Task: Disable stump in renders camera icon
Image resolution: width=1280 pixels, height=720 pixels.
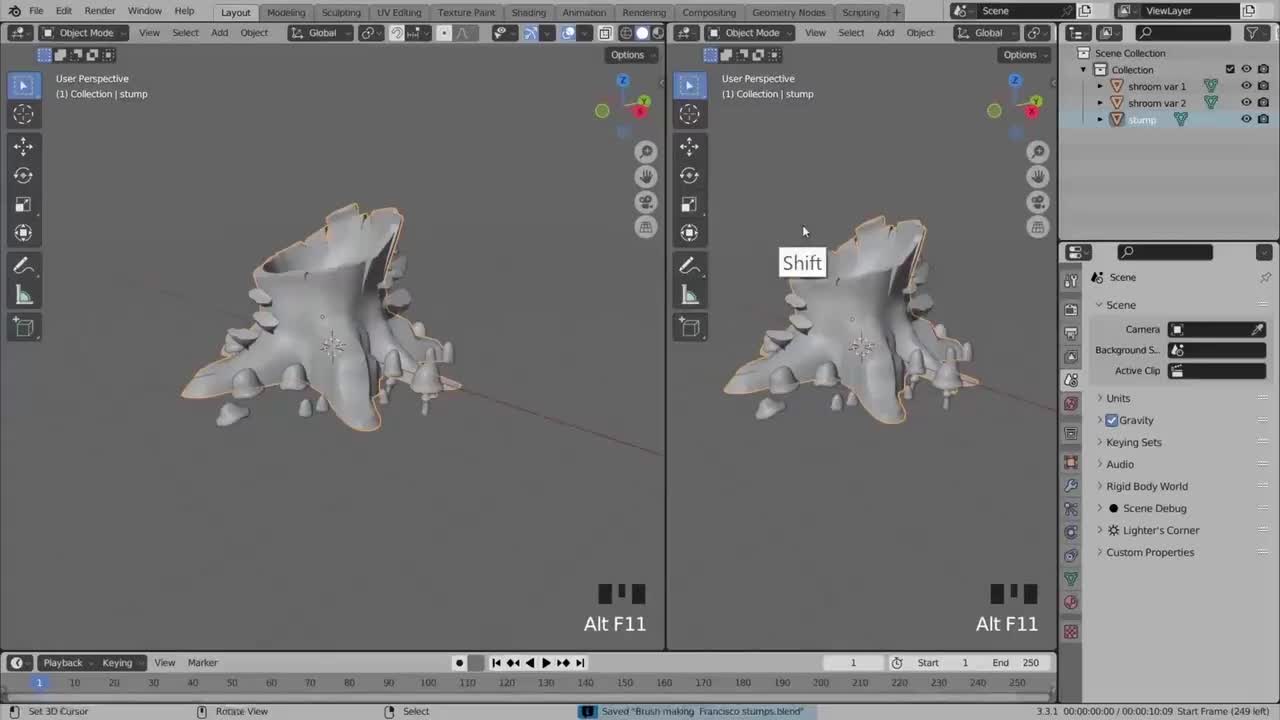Action: [x=1263, y=119]
